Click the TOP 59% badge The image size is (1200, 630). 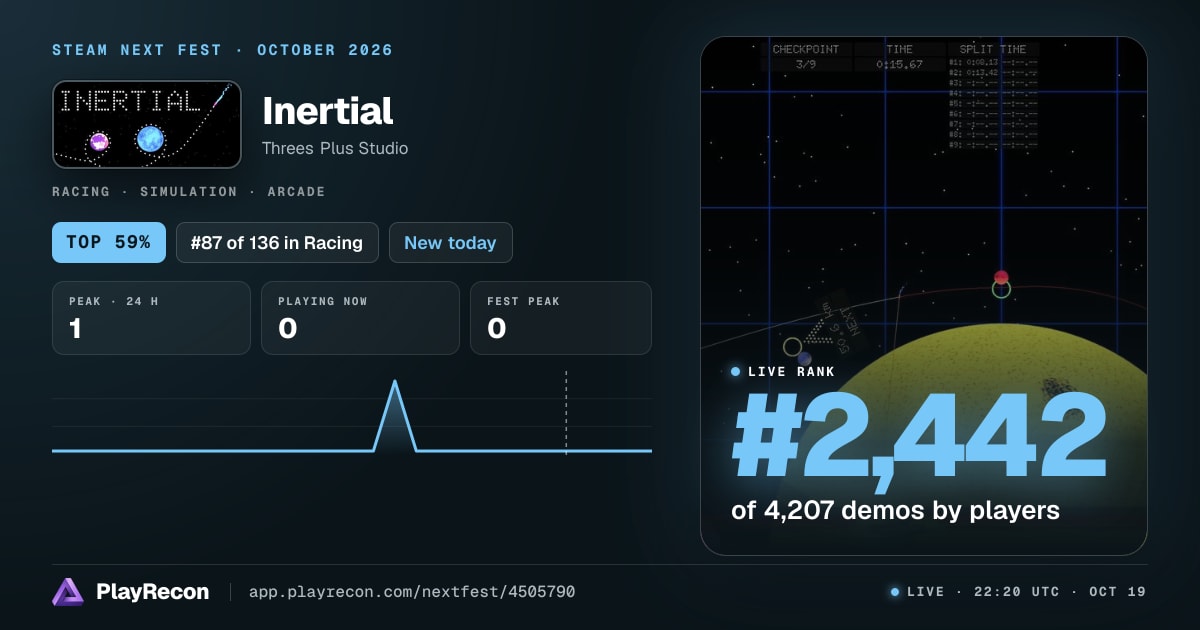point(109,242)
